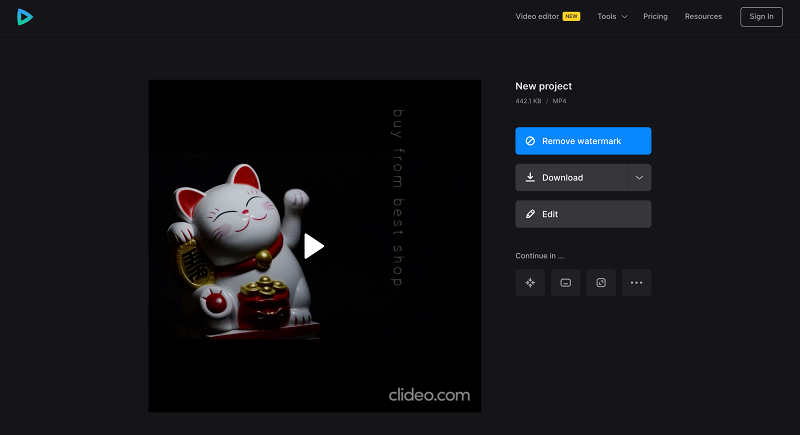Click the MP4 format label
The width and height of the screenshot is (800, 435).
tap(559, 101)
